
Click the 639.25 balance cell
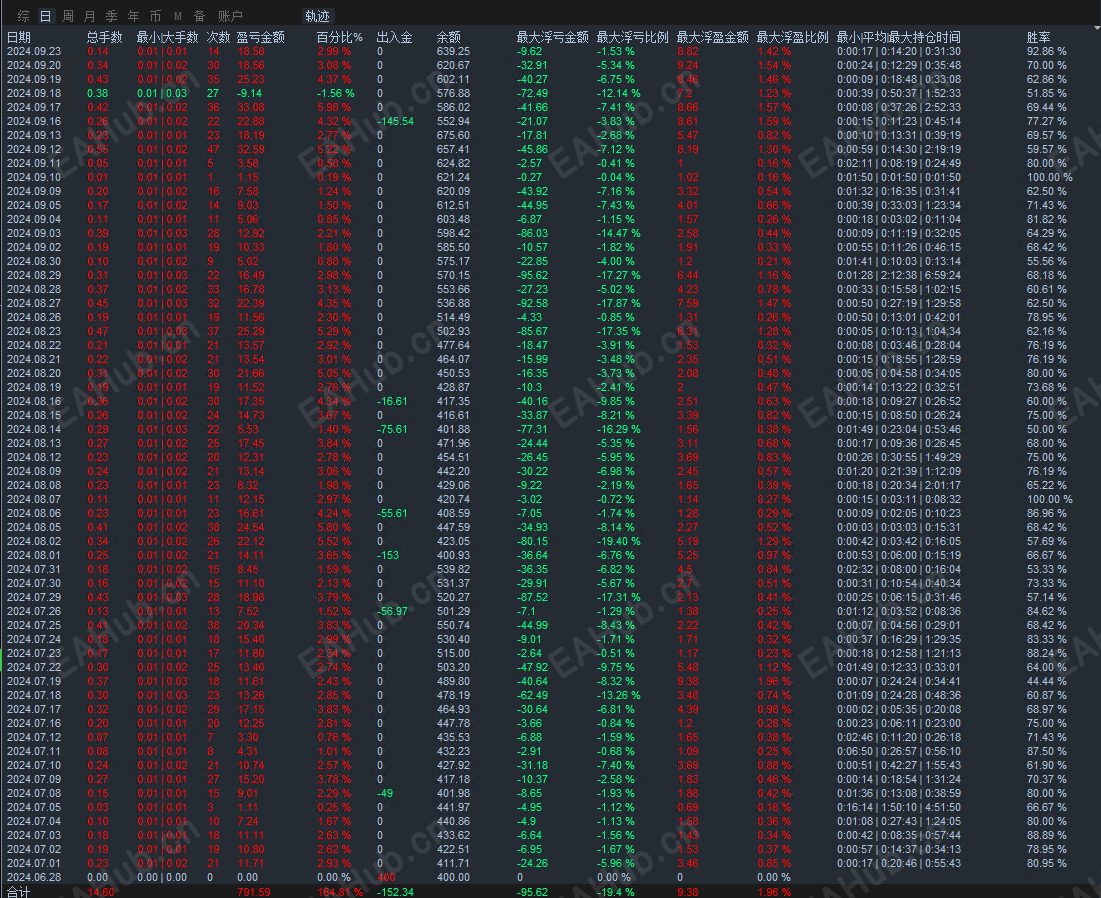point(453,51)
